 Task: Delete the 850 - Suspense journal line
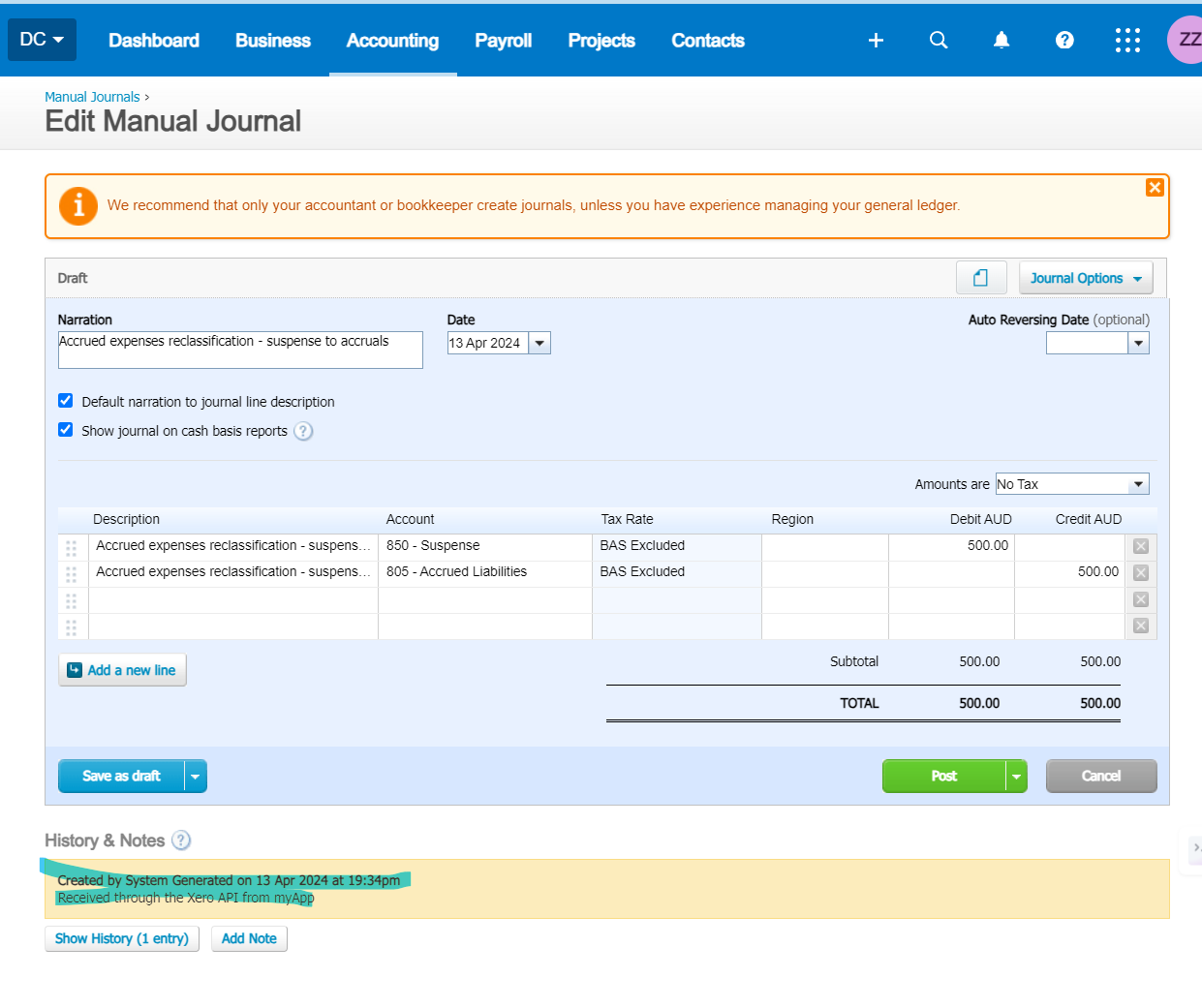[x=1141, y=547]
